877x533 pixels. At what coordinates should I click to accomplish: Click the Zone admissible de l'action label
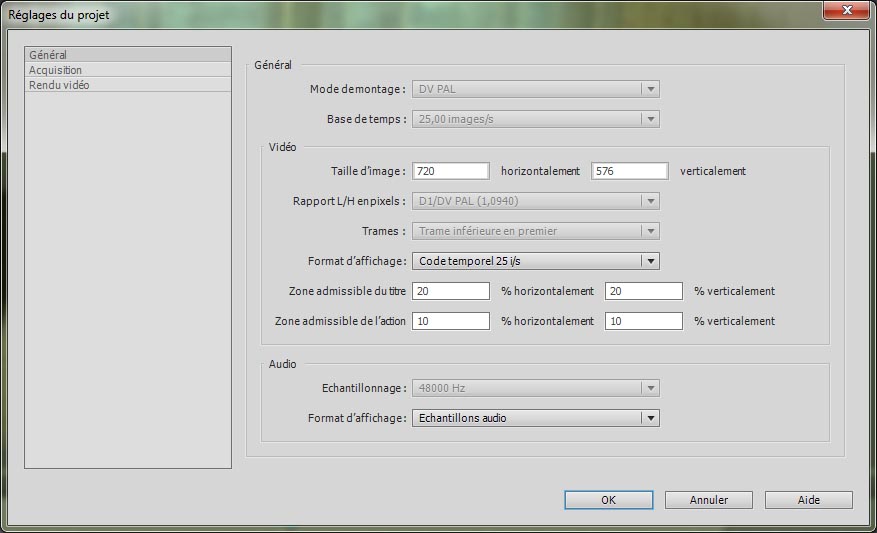tap(340, 321)
